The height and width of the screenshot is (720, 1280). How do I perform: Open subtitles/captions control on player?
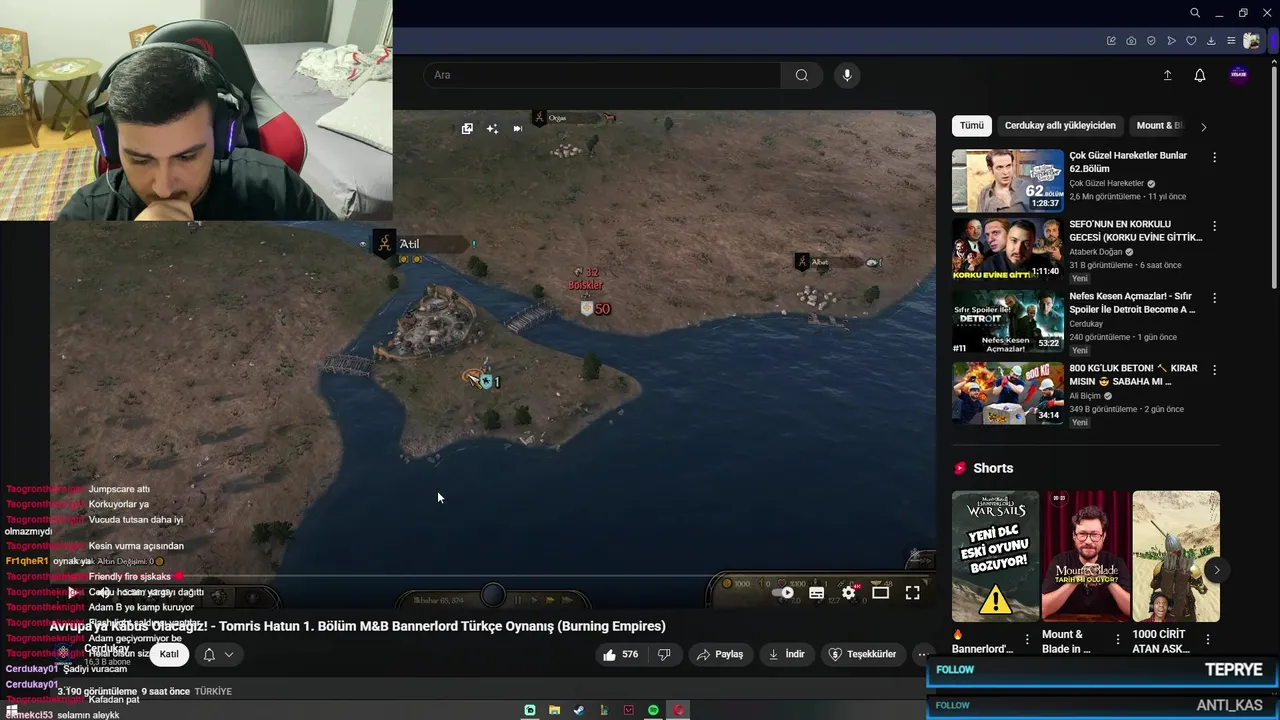pos(816,593)
